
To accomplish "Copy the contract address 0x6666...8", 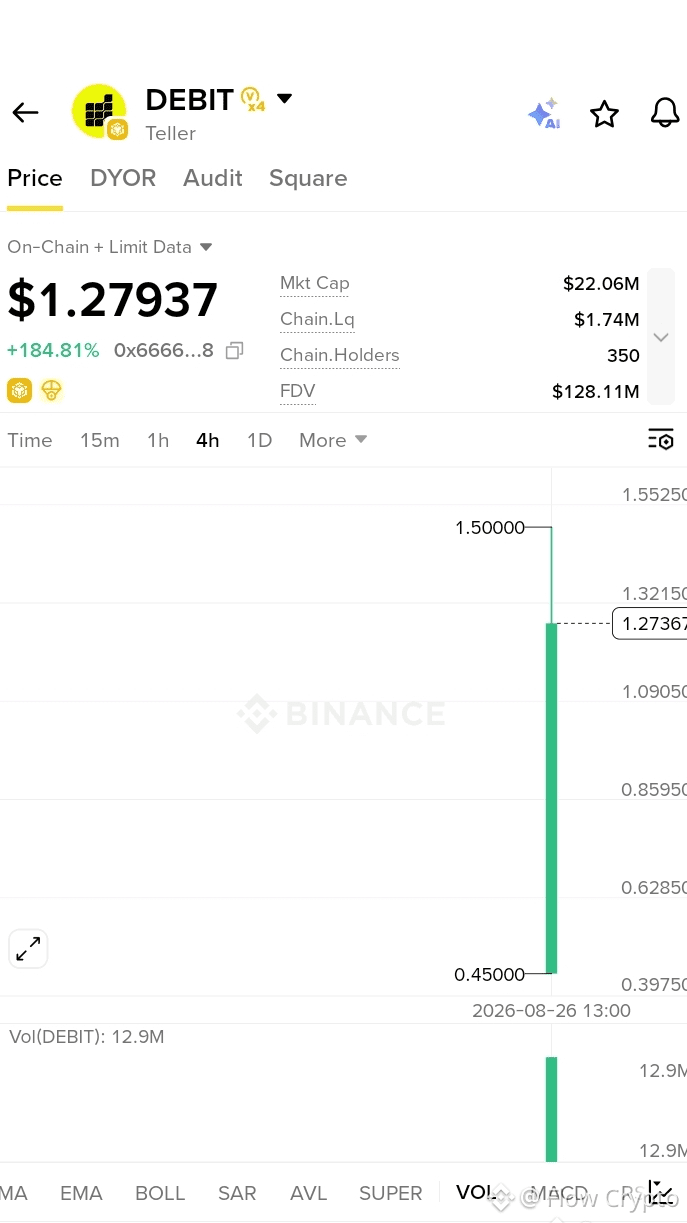I will tap(234, 351).
